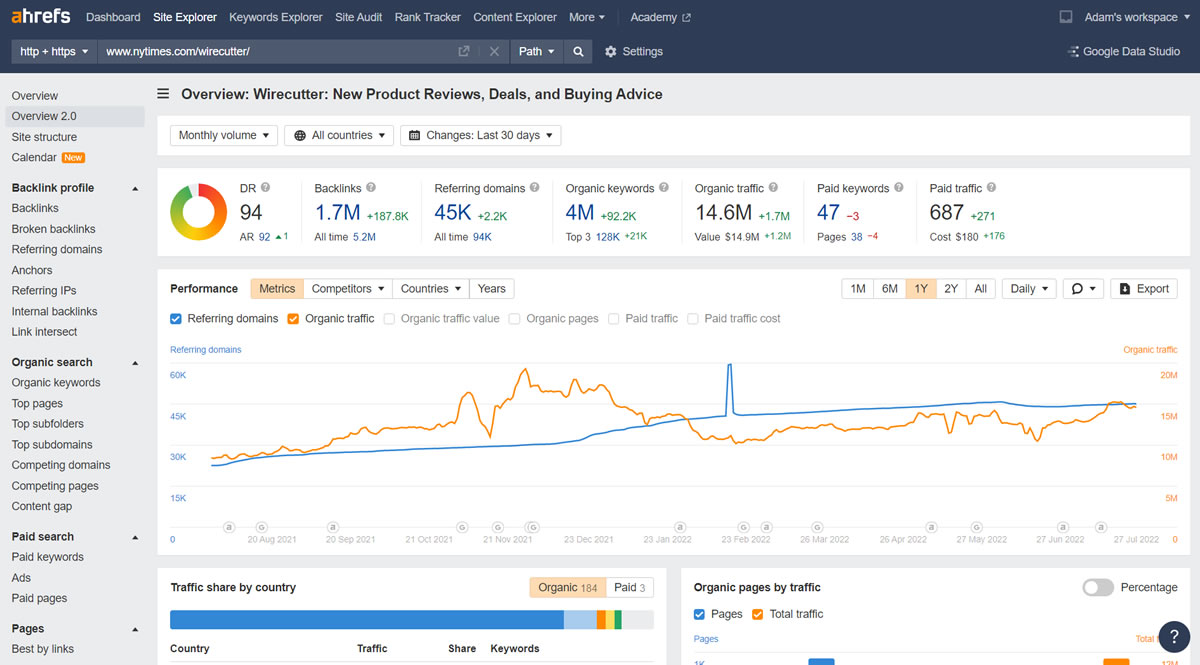This screenshot has width=1200, height=665.
Task: Click the Organic keywords help icon
Action: tap(664, 187)
